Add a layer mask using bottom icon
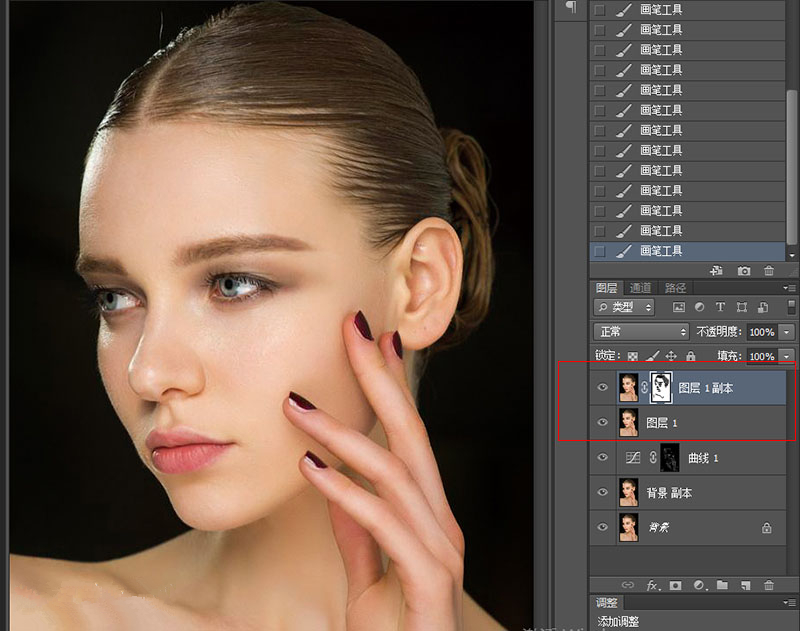 click(675, 585)
